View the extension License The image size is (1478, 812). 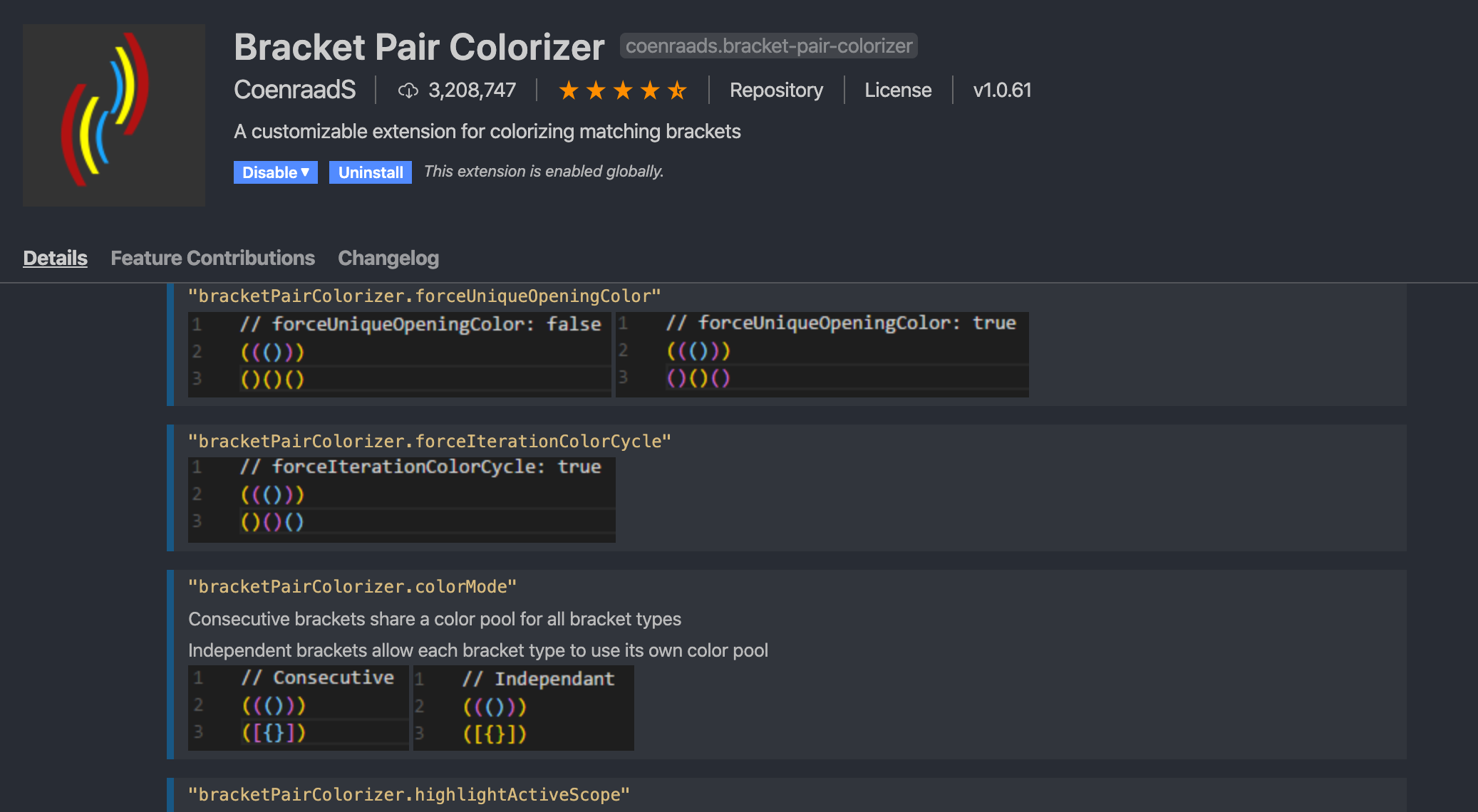(x=897, y=90)
